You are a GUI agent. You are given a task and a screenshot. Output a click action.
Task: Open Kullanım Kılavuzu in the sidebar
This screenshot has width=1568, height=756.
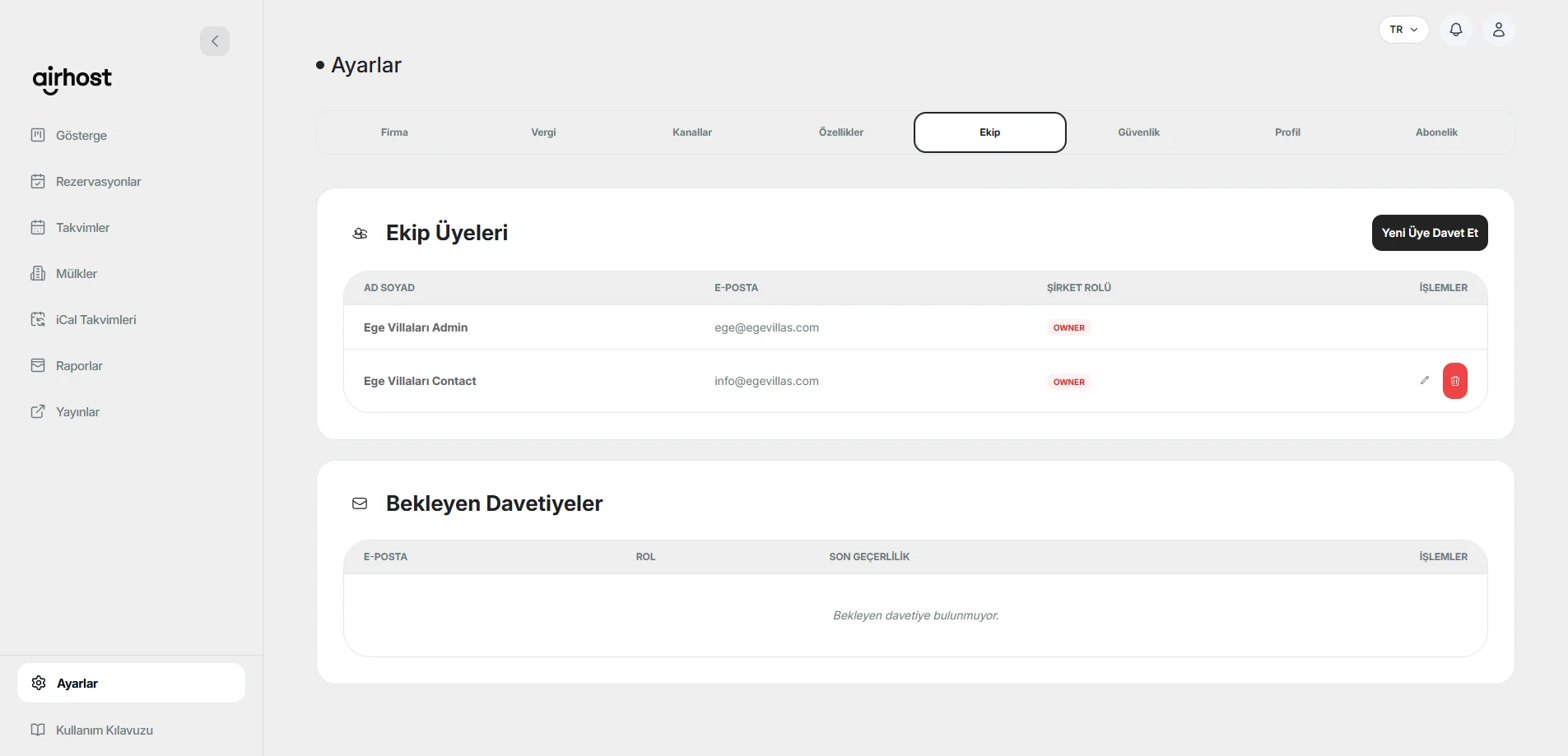pyautogui.click(x=132, y=730)
